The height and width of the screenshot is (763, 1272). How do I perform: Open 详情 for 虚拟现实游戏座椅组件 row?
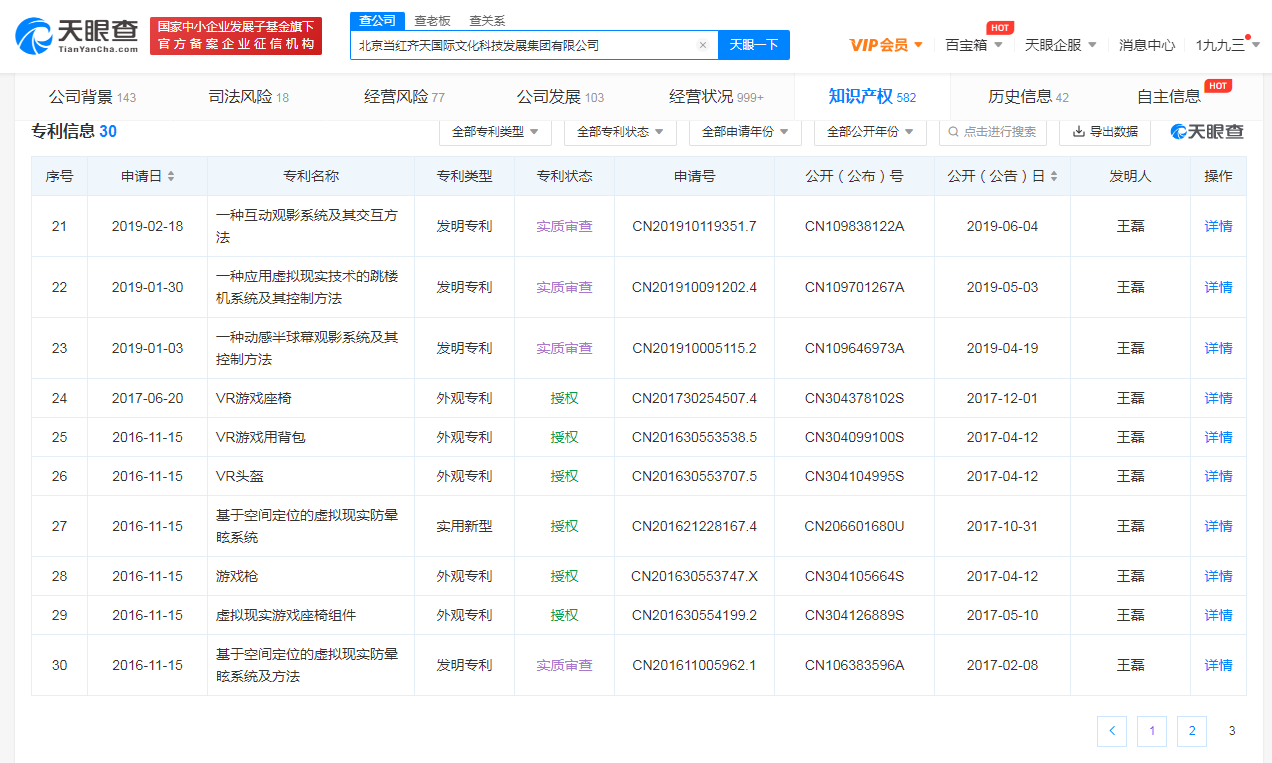click(x=1218, y=615)
